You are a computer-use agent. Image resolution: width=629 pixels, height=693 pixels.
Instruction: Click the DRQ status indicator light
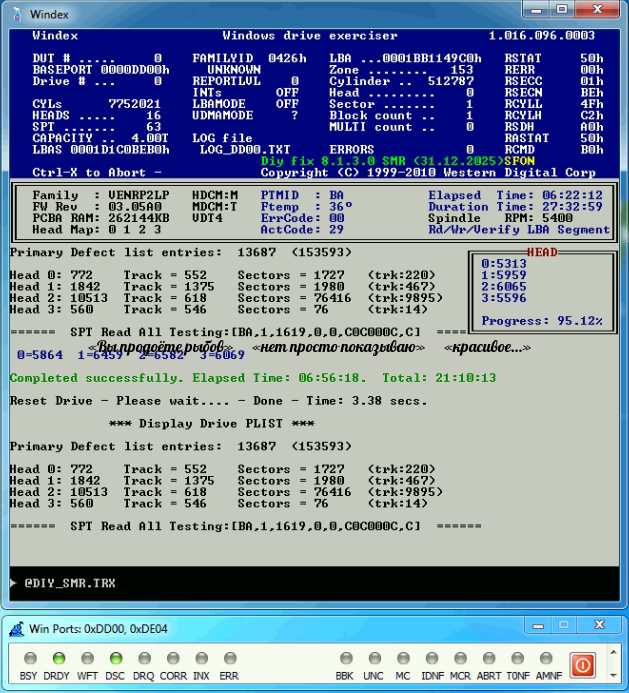[145, 659]
